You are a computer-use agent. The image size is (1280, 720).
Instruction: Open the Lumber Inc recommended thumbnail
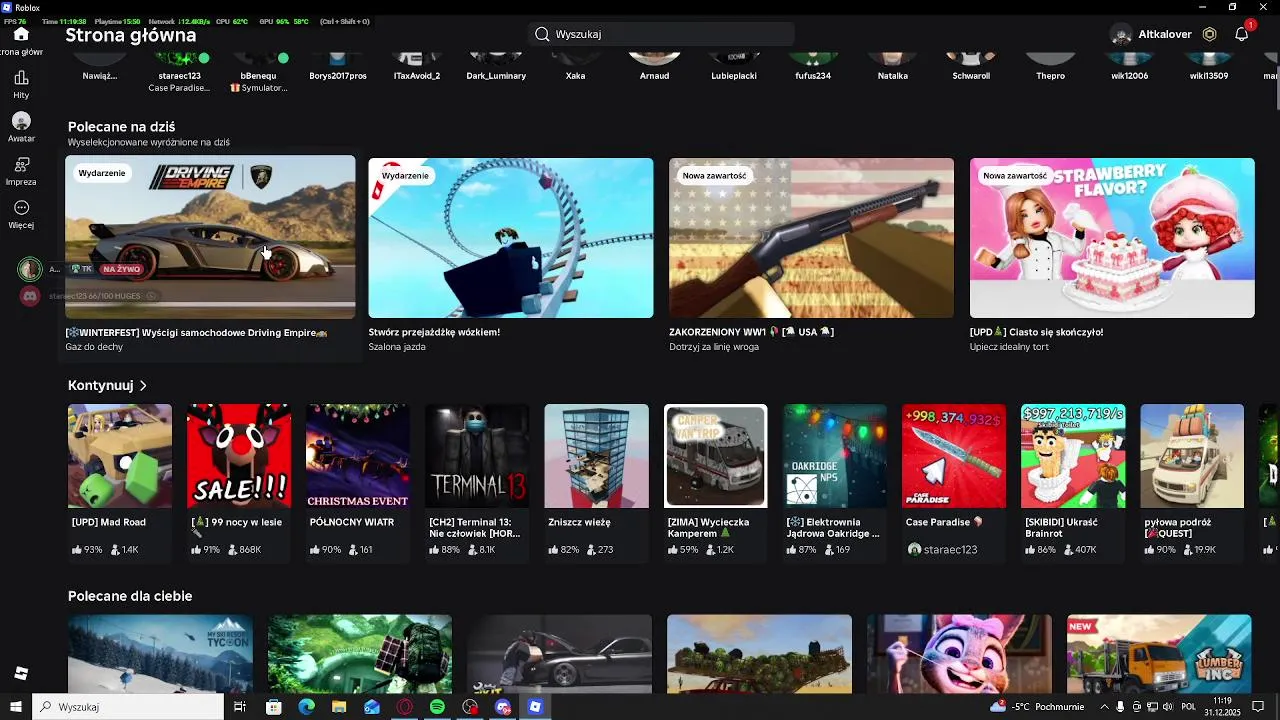1159,654
